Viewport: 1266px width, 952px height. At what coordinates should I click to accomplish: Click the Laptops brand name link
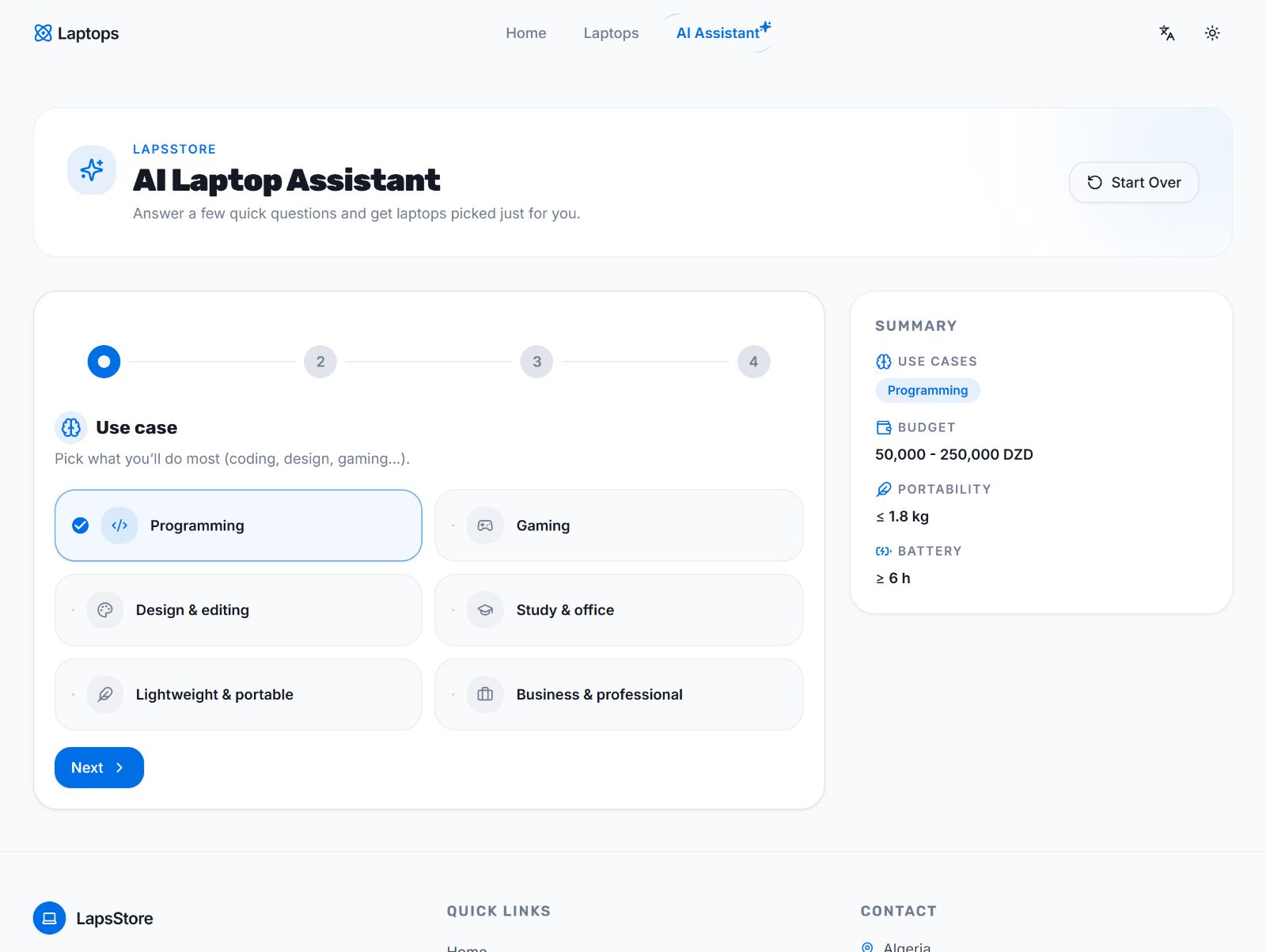coord(88,33)
